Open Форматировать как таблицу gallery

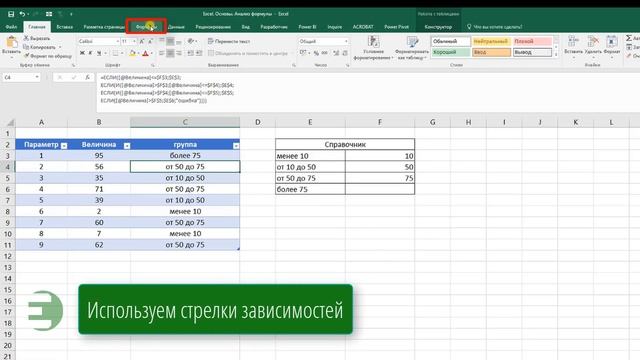tap(412, 48)
